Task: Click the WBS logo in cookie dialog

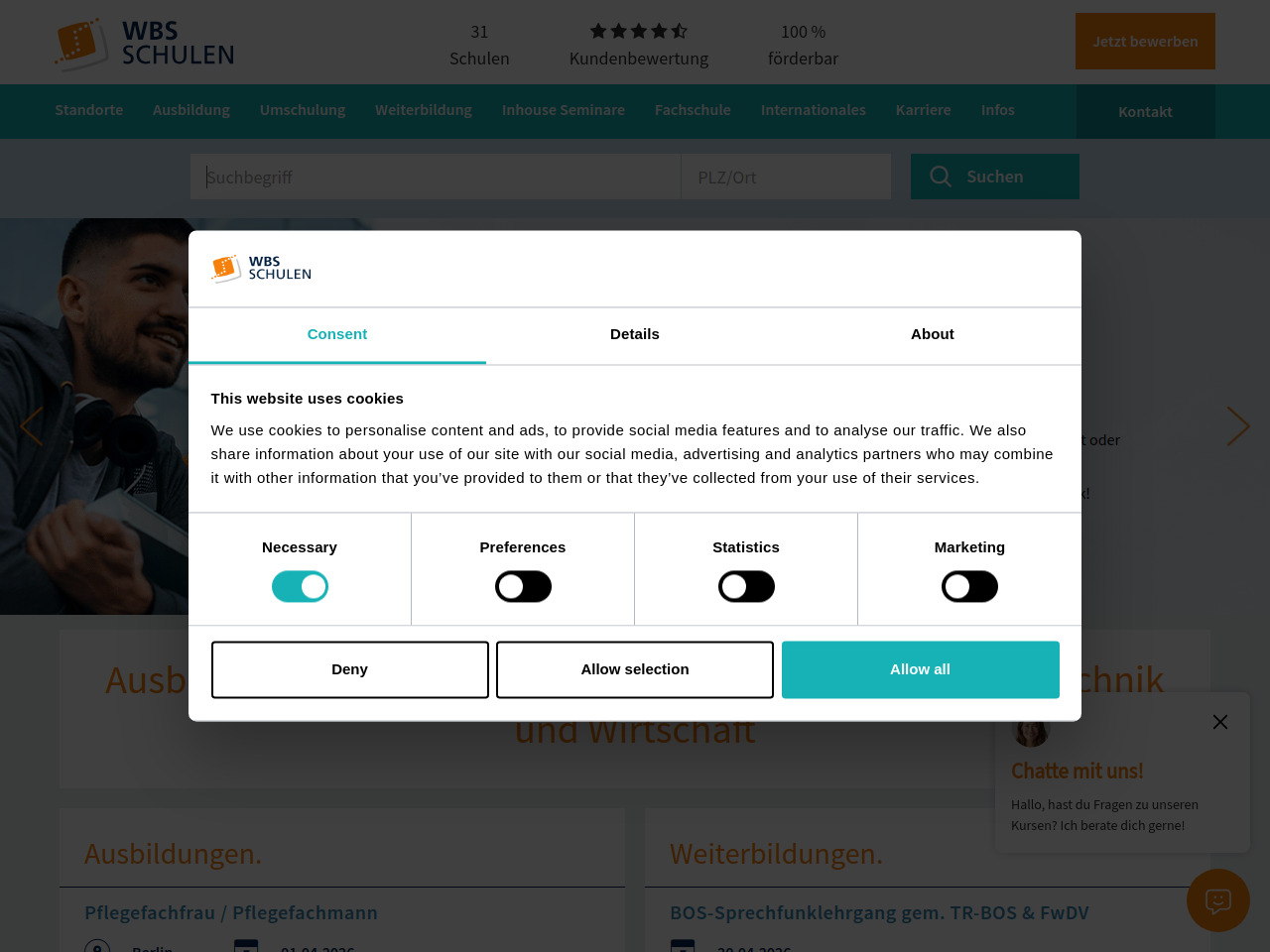Action: pyautogui.click(x=261, y=269)
